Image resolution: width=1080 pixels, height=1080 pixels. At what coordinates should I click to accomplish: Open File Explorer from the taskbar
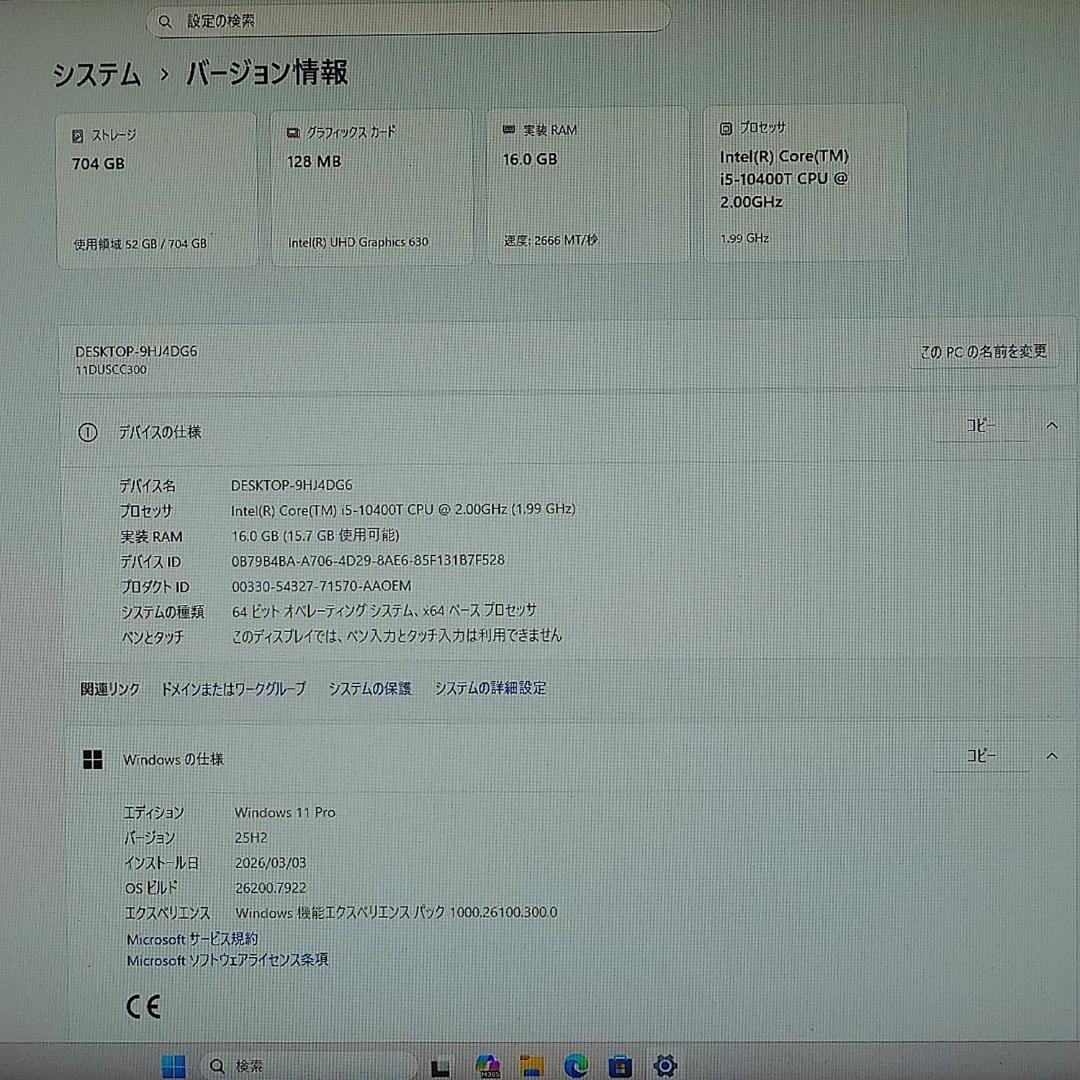532,1066
